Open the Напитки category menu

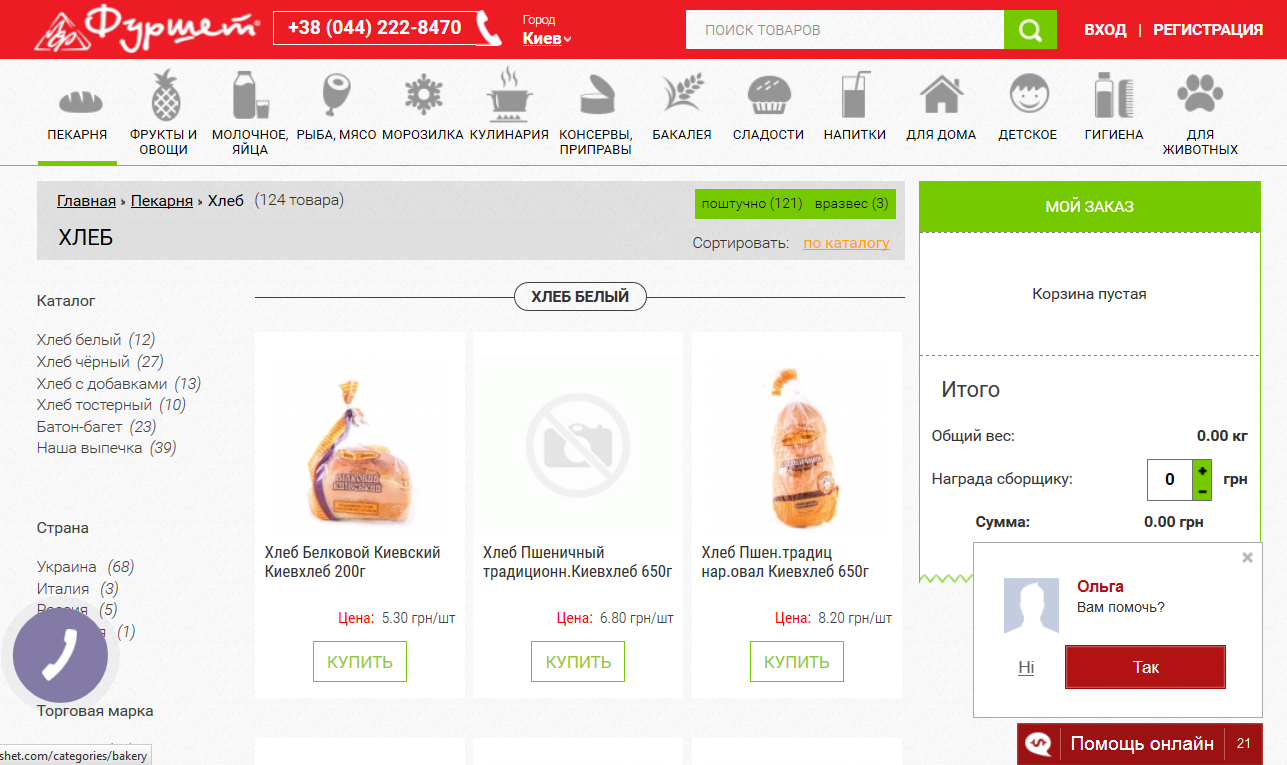click(855, 134)
